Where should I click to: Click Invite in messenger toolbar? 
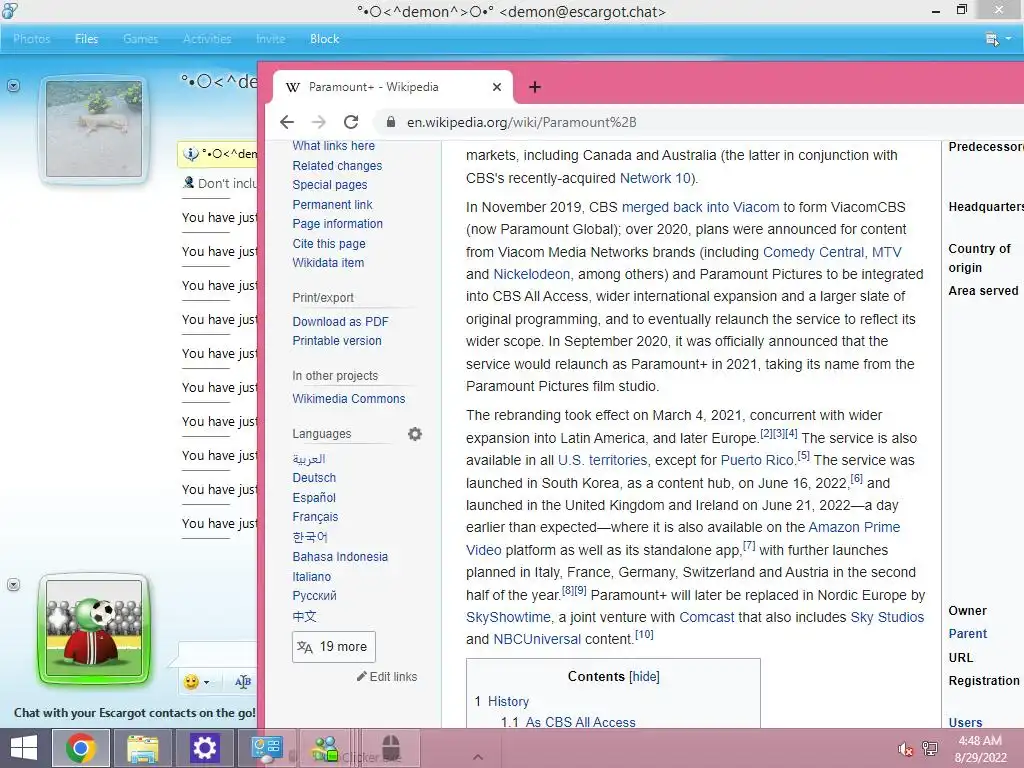click(270, 39)
